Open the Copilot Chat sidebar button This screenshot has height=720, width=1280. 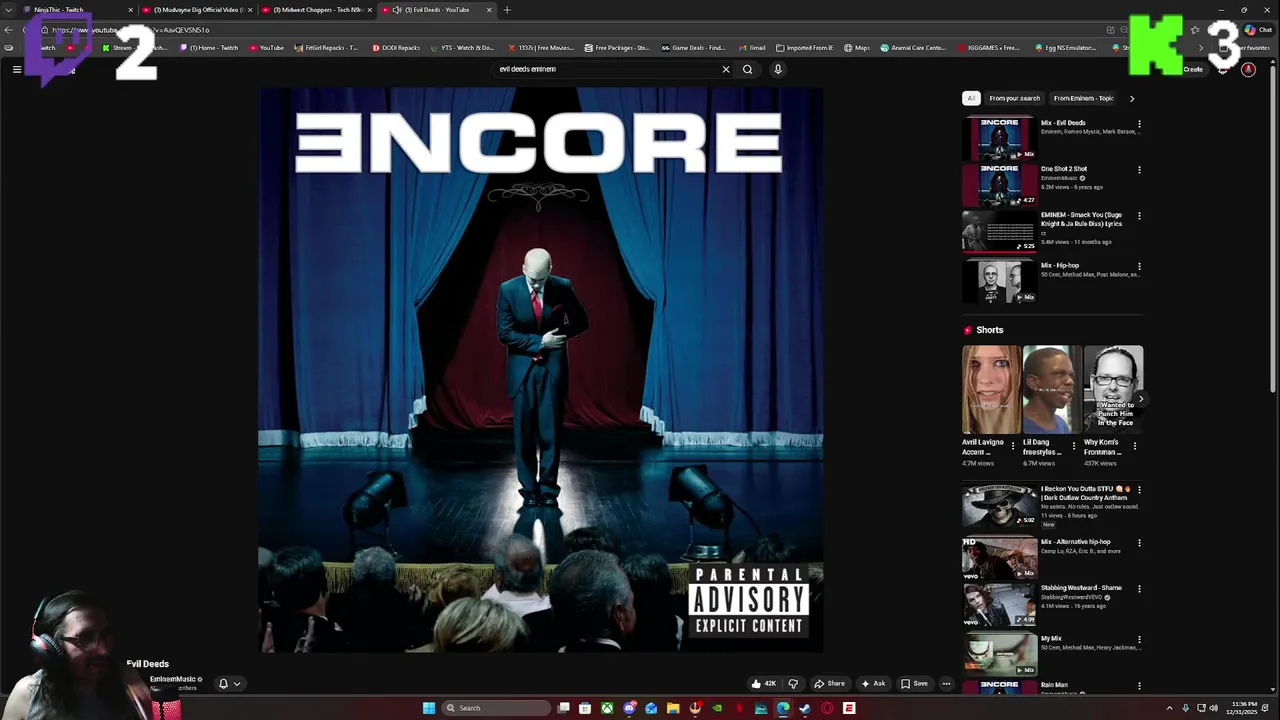click(x=1258, y=29)
